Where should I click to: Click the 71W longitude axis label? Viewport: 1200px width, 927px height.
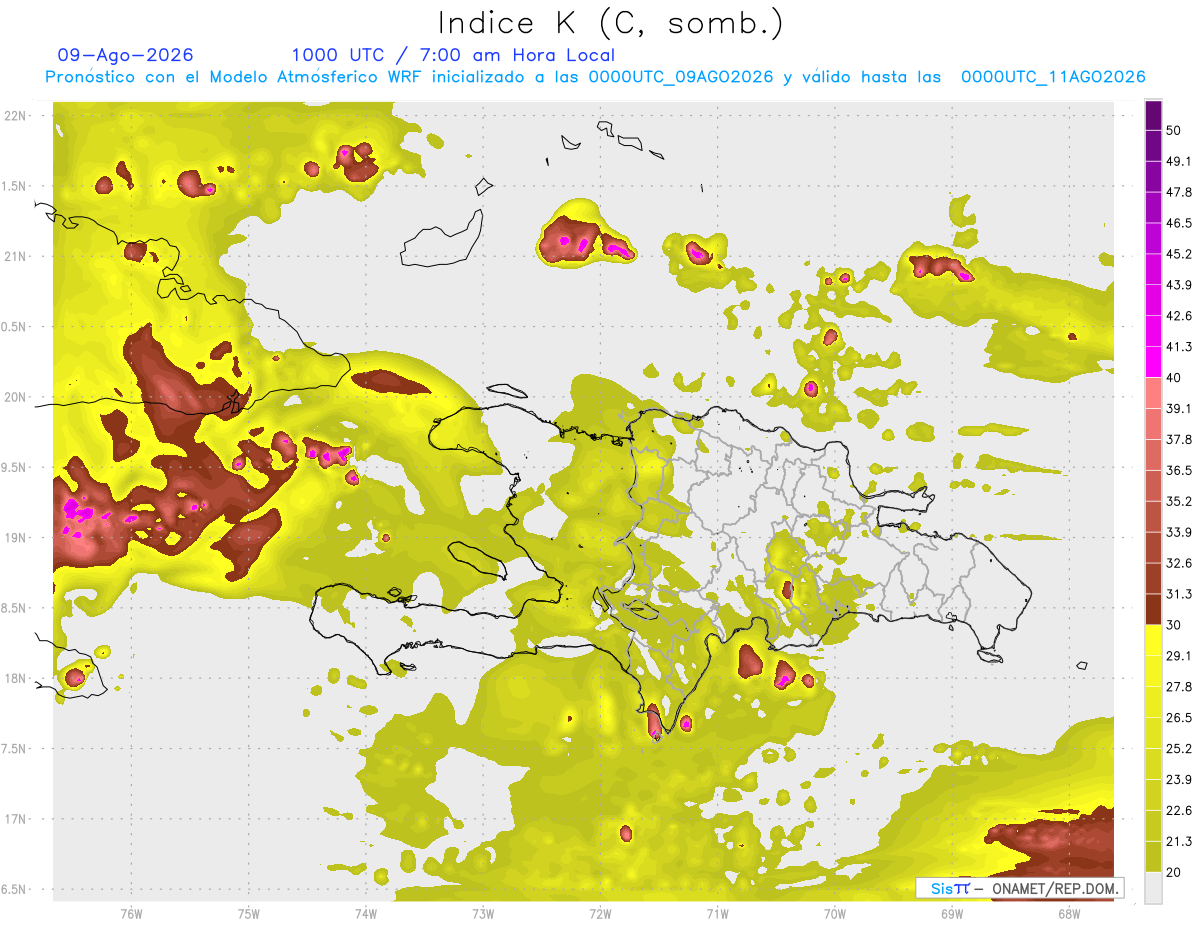[x=717, y=913]
